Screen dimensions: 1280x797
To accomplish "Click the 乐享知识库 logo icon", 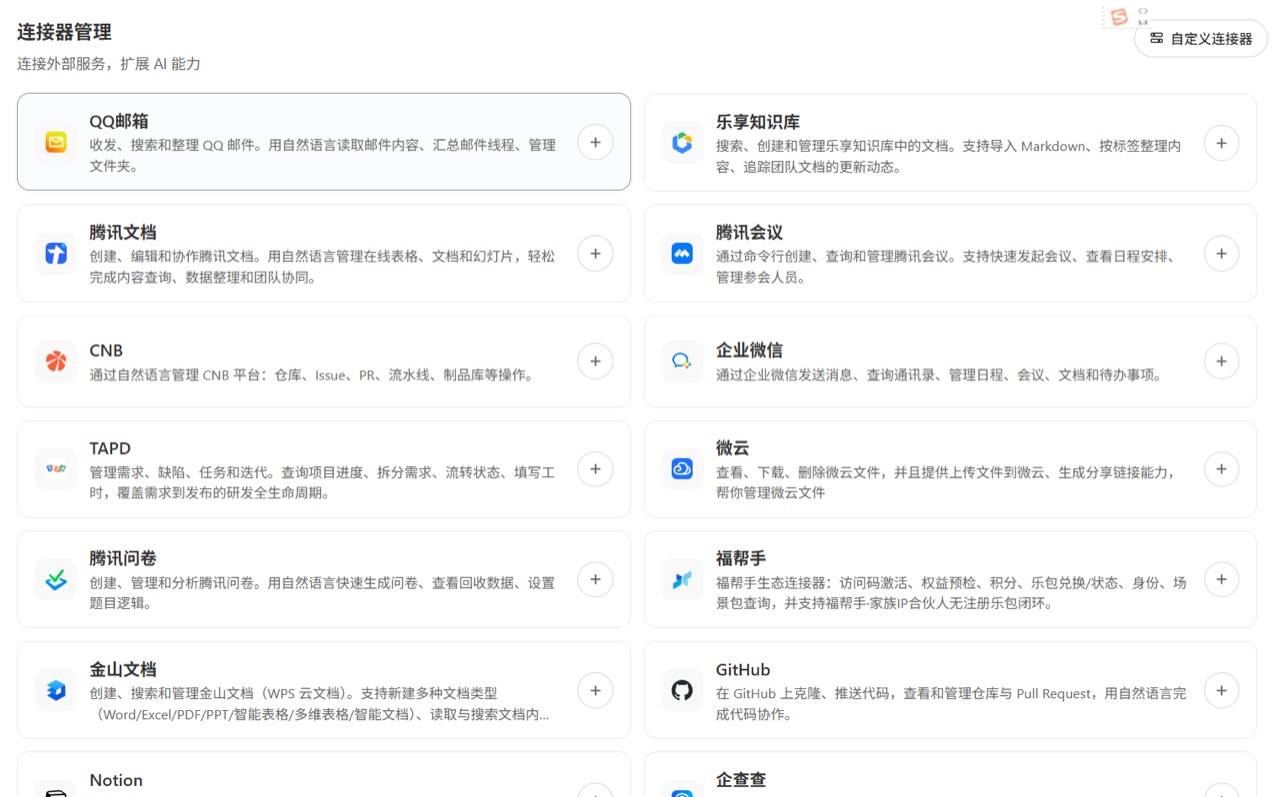I will [682, 143].
